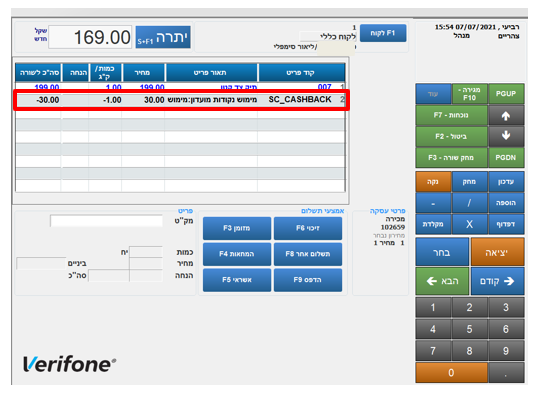Click the F6 זיכוי credit note button
This screenshot has width=540, height=393.
tap(308, 228)
